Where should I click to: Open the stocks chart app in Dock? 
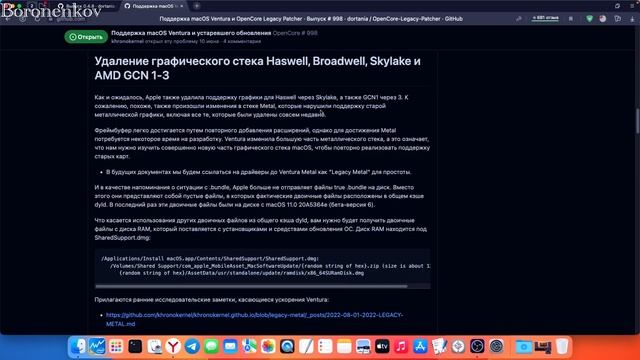pos(97,346)
